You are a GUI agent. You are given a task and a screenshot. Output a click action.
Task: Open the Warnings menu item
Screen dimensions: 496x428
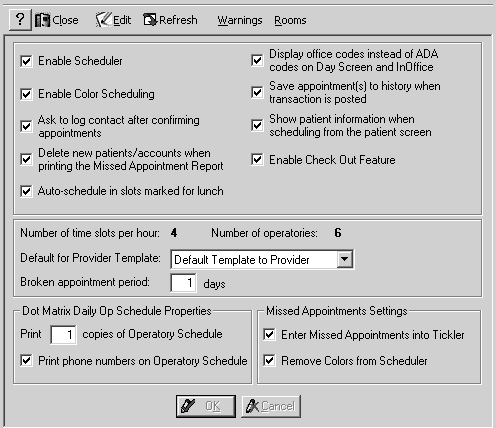[x=240, y=20]
